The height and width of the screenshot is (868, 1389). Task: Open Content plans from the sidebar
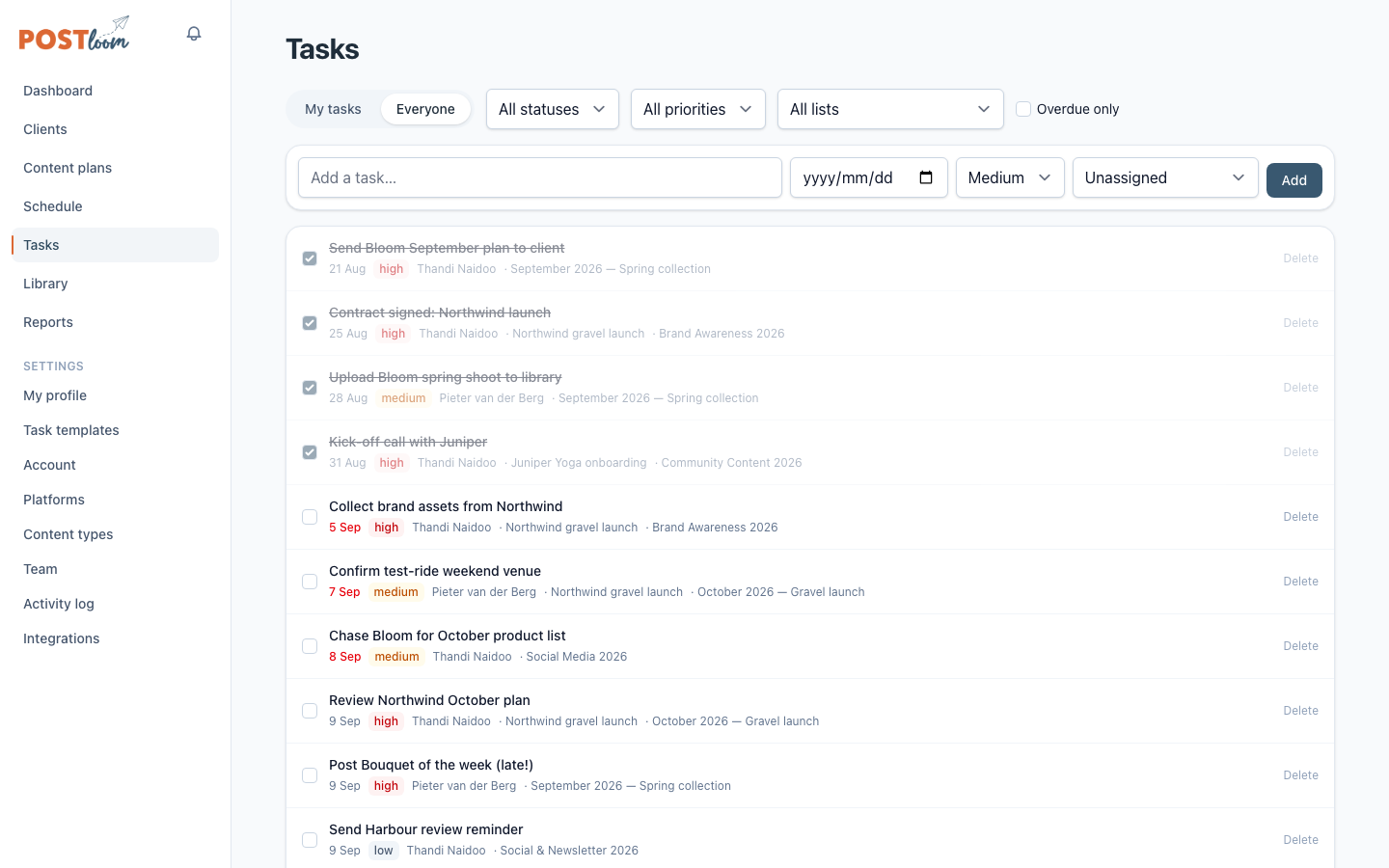click(115, 168)
